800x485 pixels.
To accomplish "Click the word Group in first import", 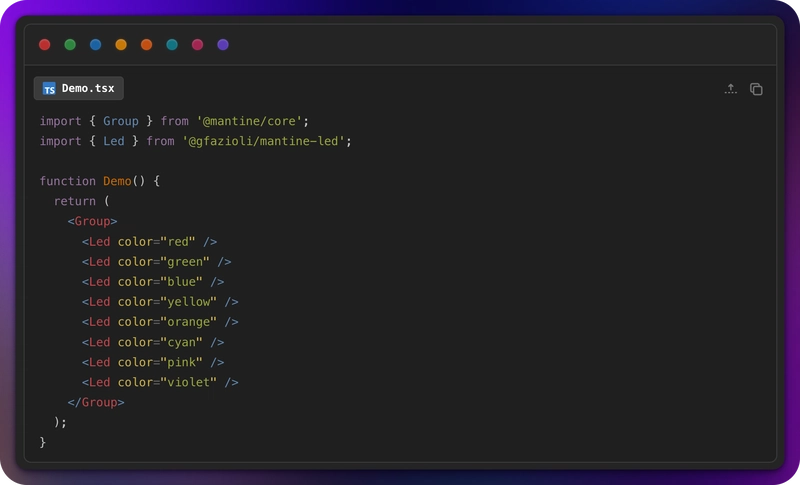I will click(121, 121).
